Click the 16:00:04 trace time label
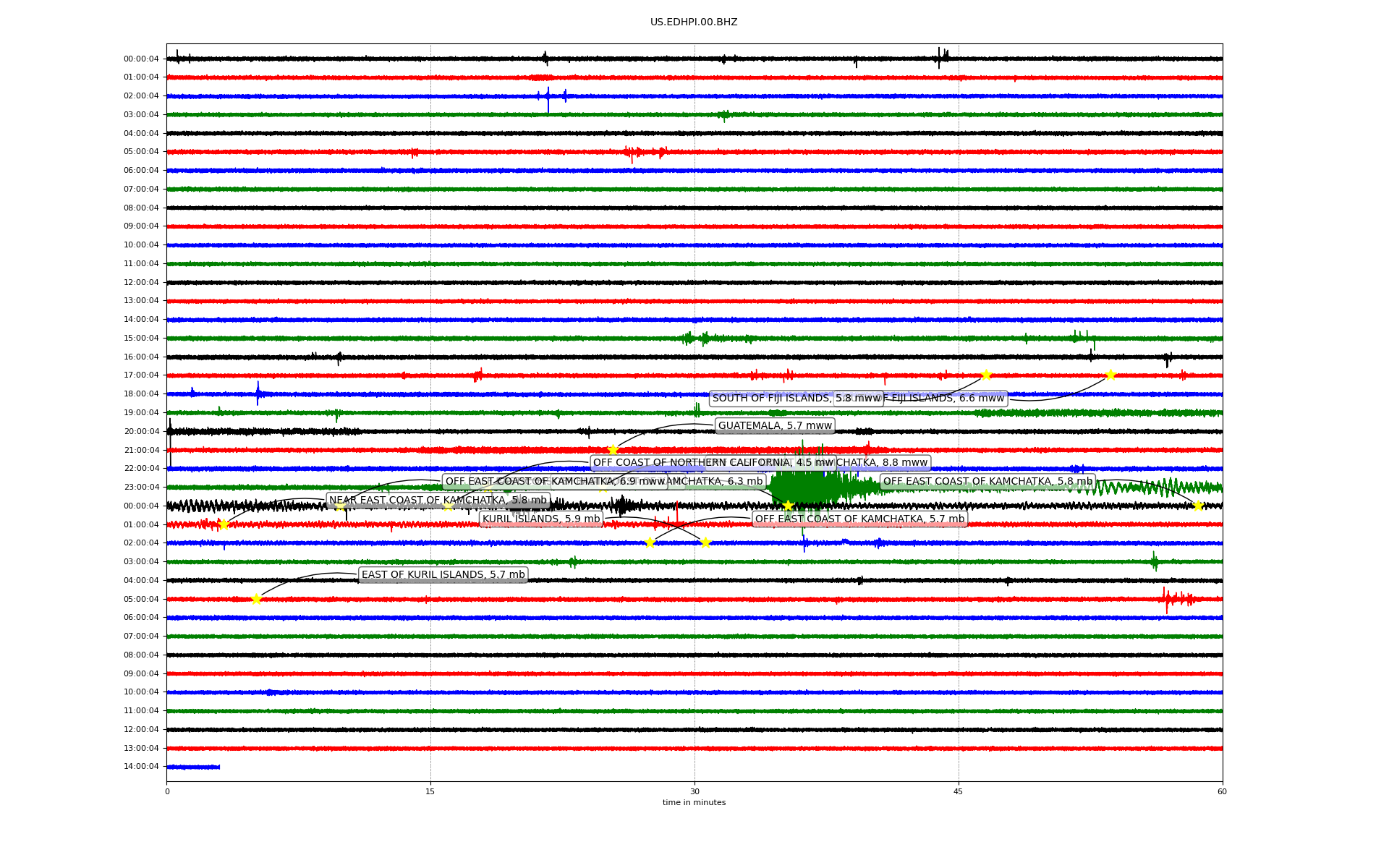1389x868 pixels. (x=141, y=357)
